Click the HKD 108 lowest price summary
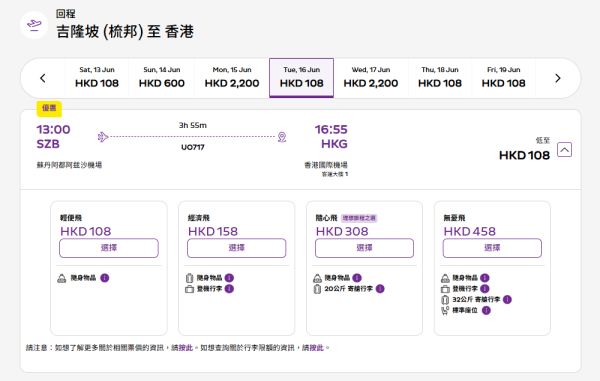The height and width of the screenshot is (381, 600). coord(524,155)
